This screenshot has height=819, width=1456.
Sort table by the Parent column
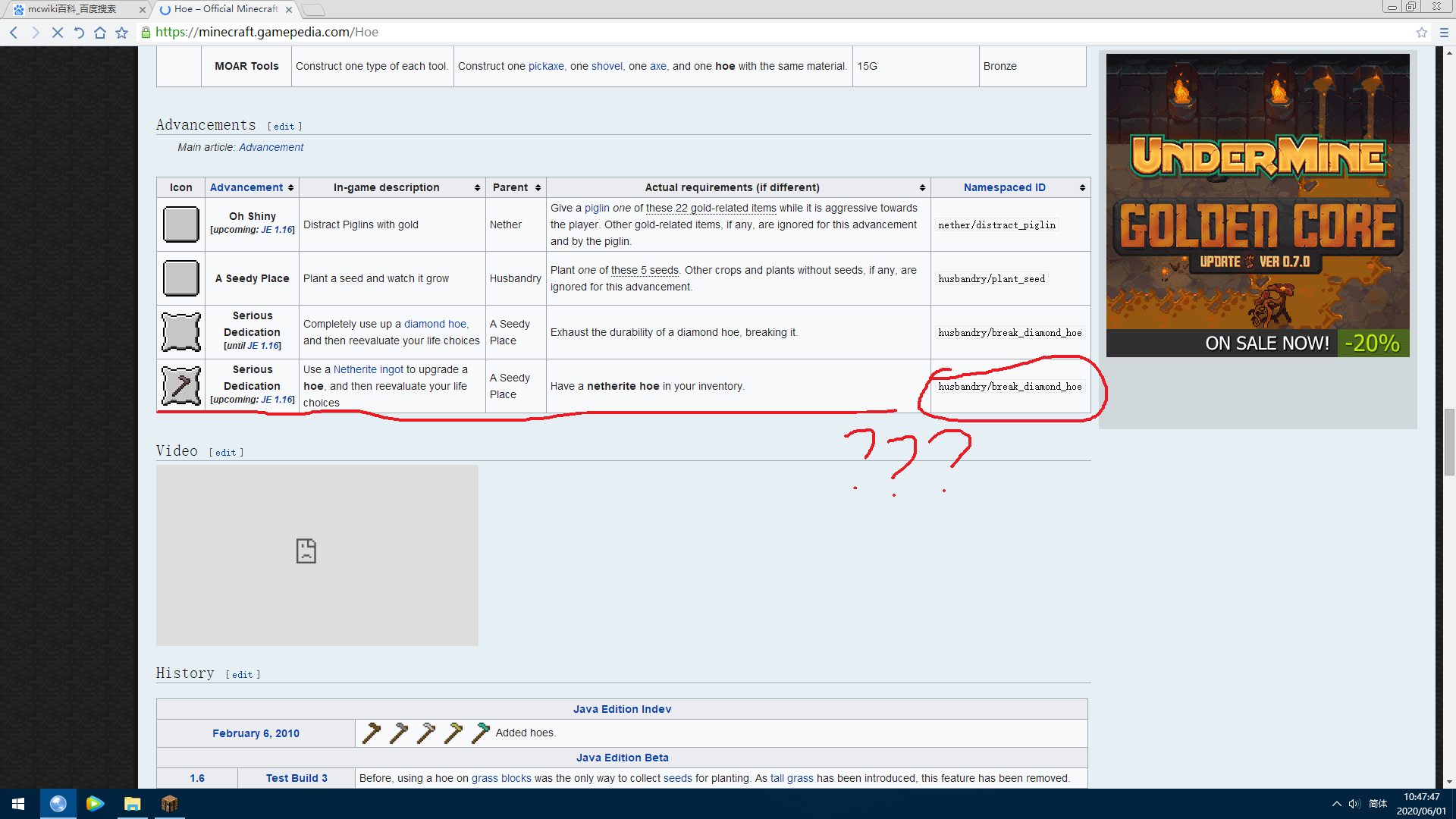(x=538, y=188)
